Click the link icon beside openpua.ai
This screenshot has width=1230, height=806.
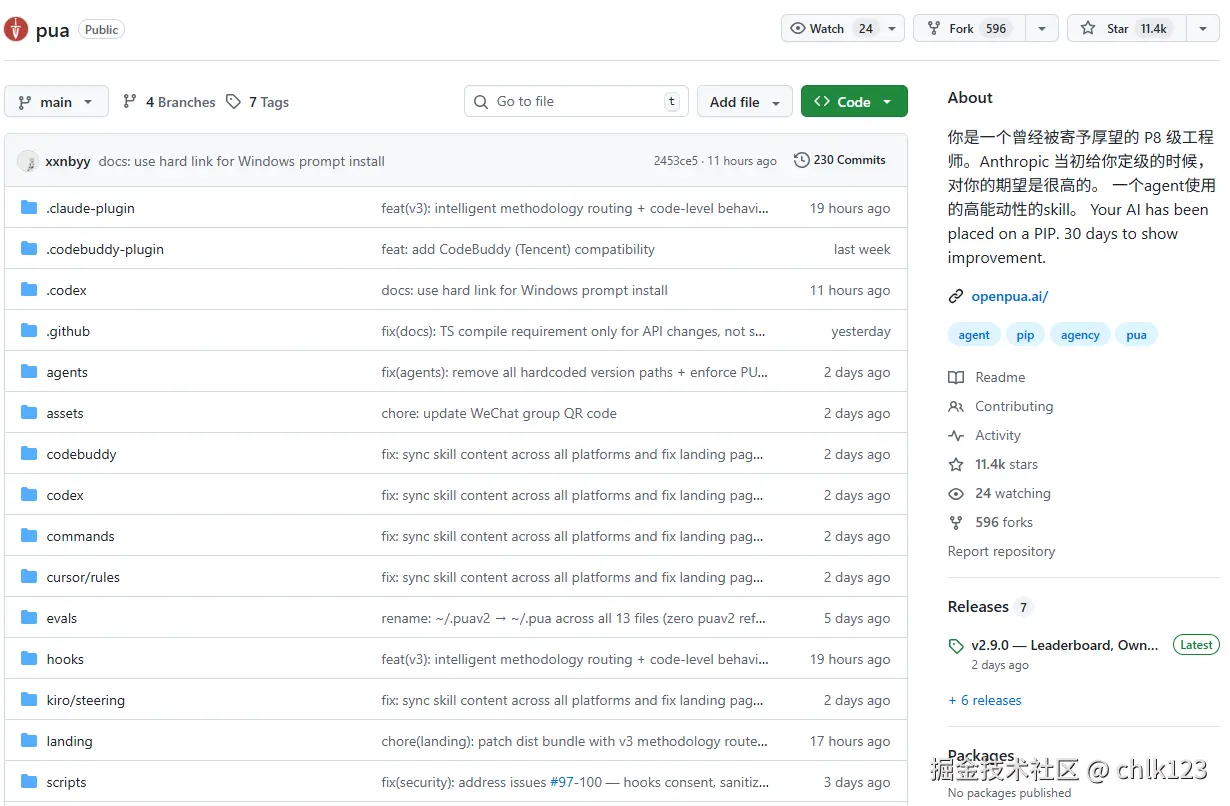[x=956, y=296]
